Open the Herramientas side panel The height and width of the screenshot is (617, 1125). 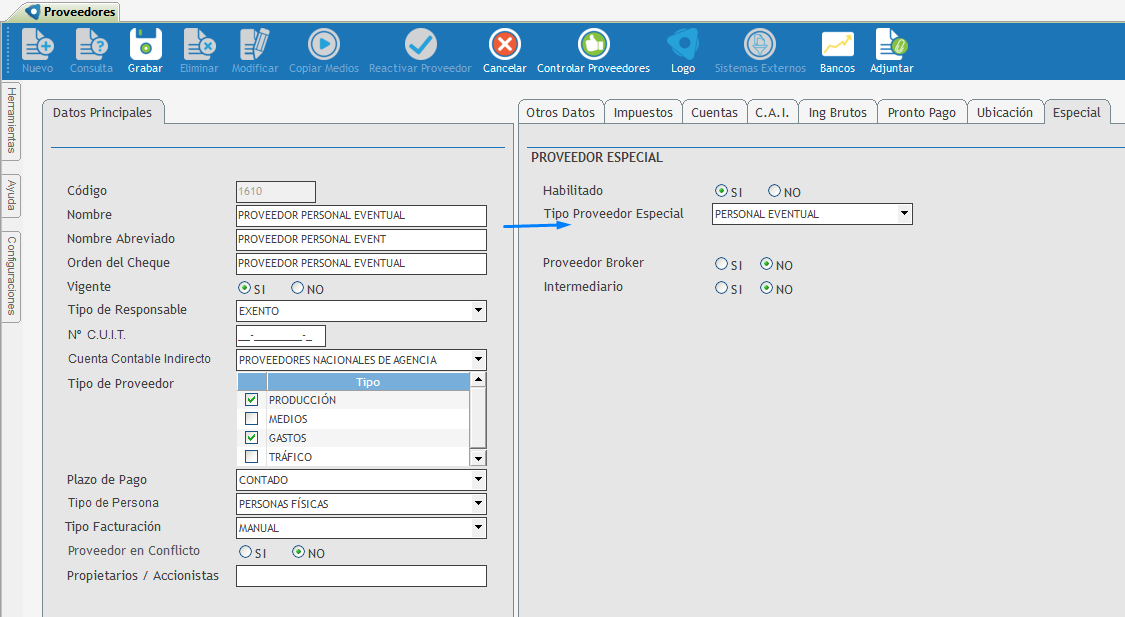[x=11, y=120]
